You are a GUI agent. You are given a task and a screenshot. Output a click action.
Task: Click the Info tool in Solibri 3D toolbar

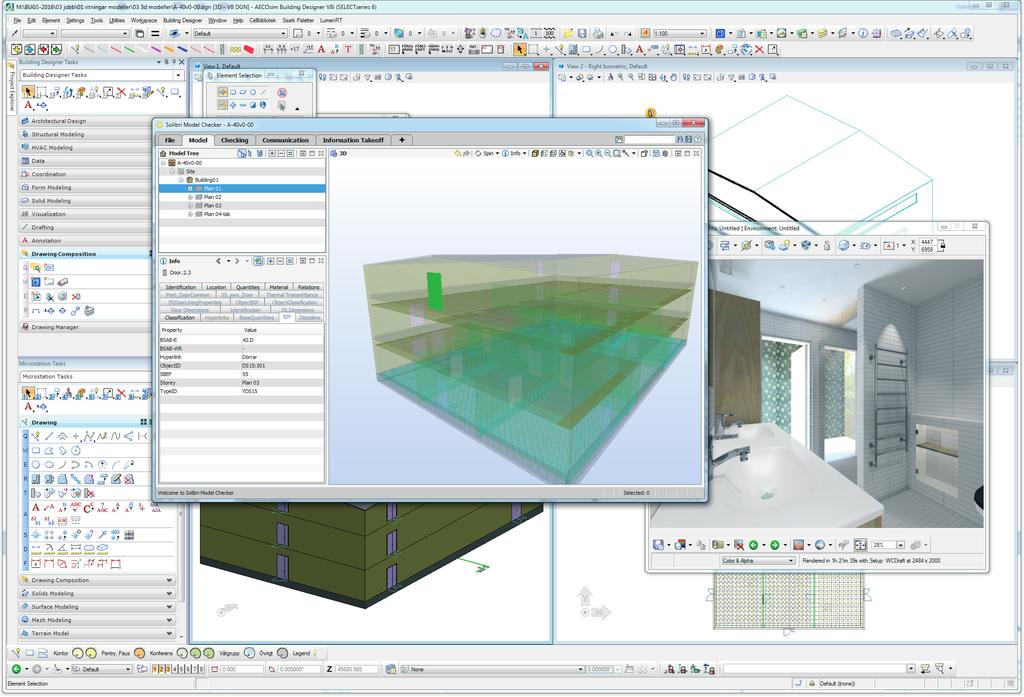click(512, 154)
